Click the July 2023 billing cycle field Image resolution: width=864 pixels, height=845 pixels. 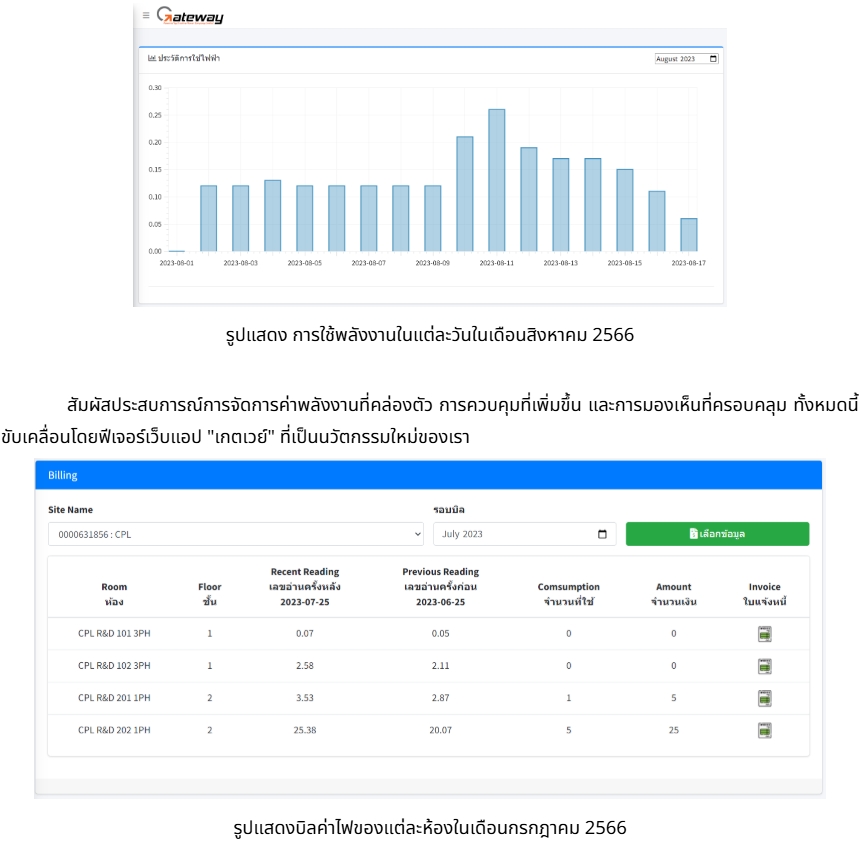click(x=515, y=534)
